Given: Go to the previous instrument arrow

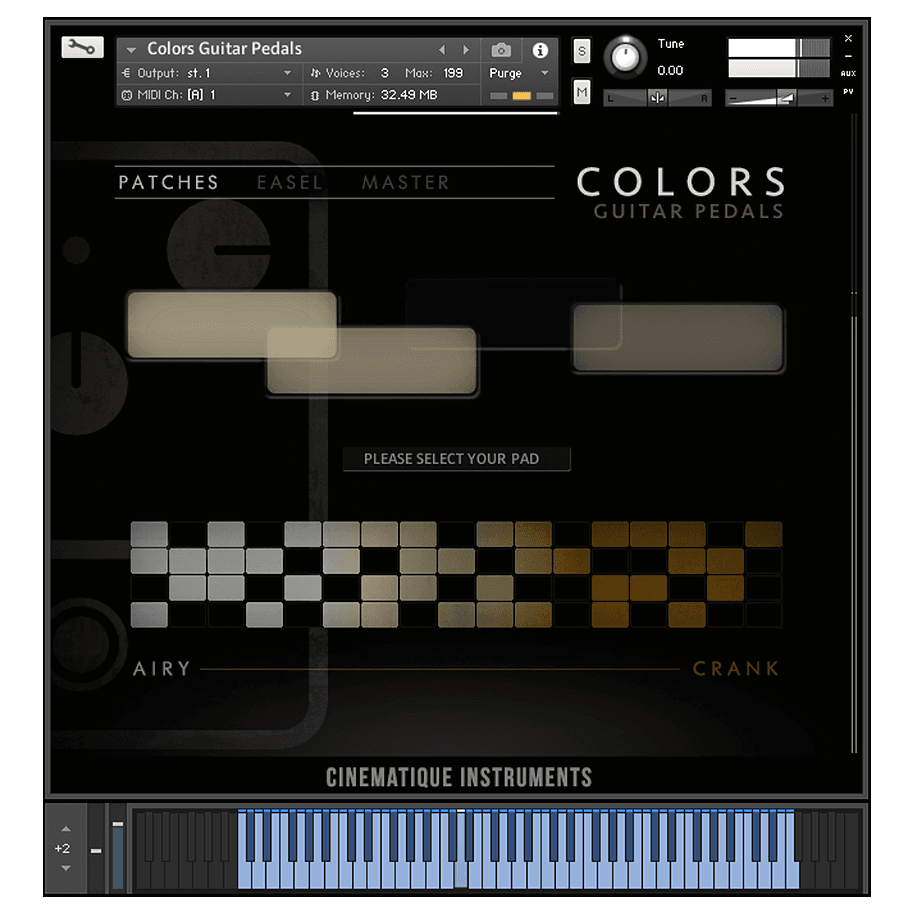Looking at the screenshot, I should point(442,50).
